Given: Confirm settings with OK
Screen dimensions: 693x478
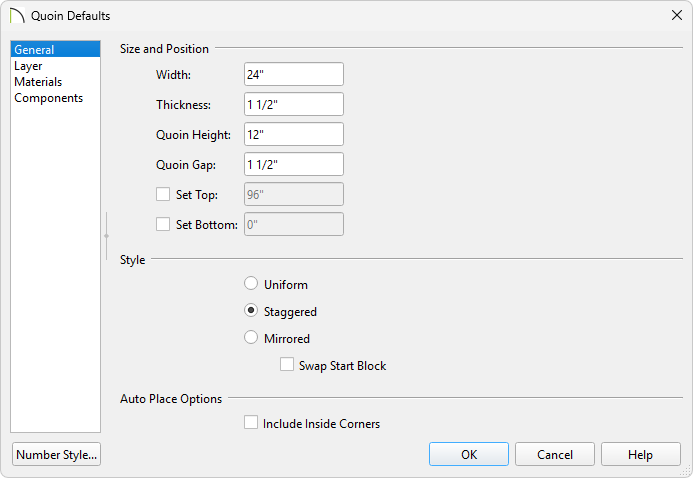Looking at the screenshot, I should click(x=468, y=454).
